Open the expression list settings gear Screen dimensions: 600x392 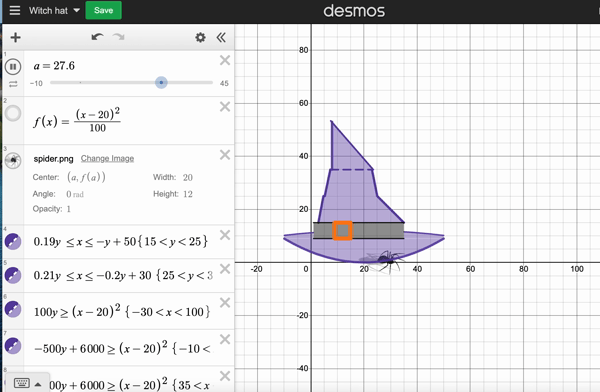200,38
